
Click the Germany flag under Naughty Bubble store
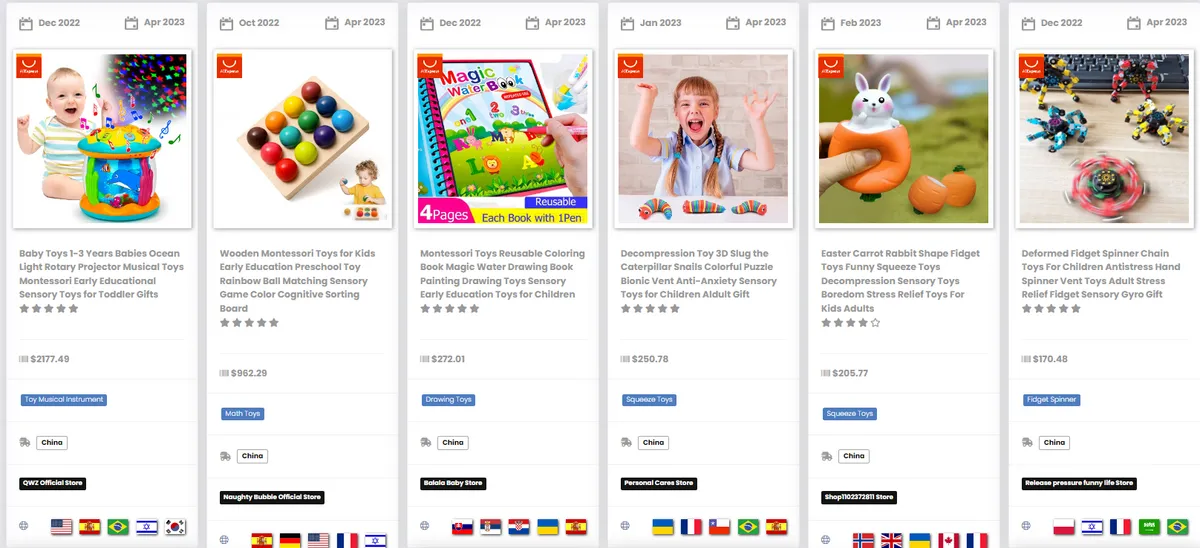(290, 540)
